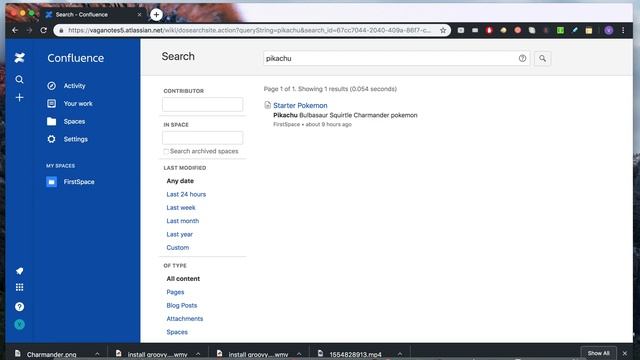The image size is (640, 360).
Task: Close the downloads bar
Action: click(624, 353)
